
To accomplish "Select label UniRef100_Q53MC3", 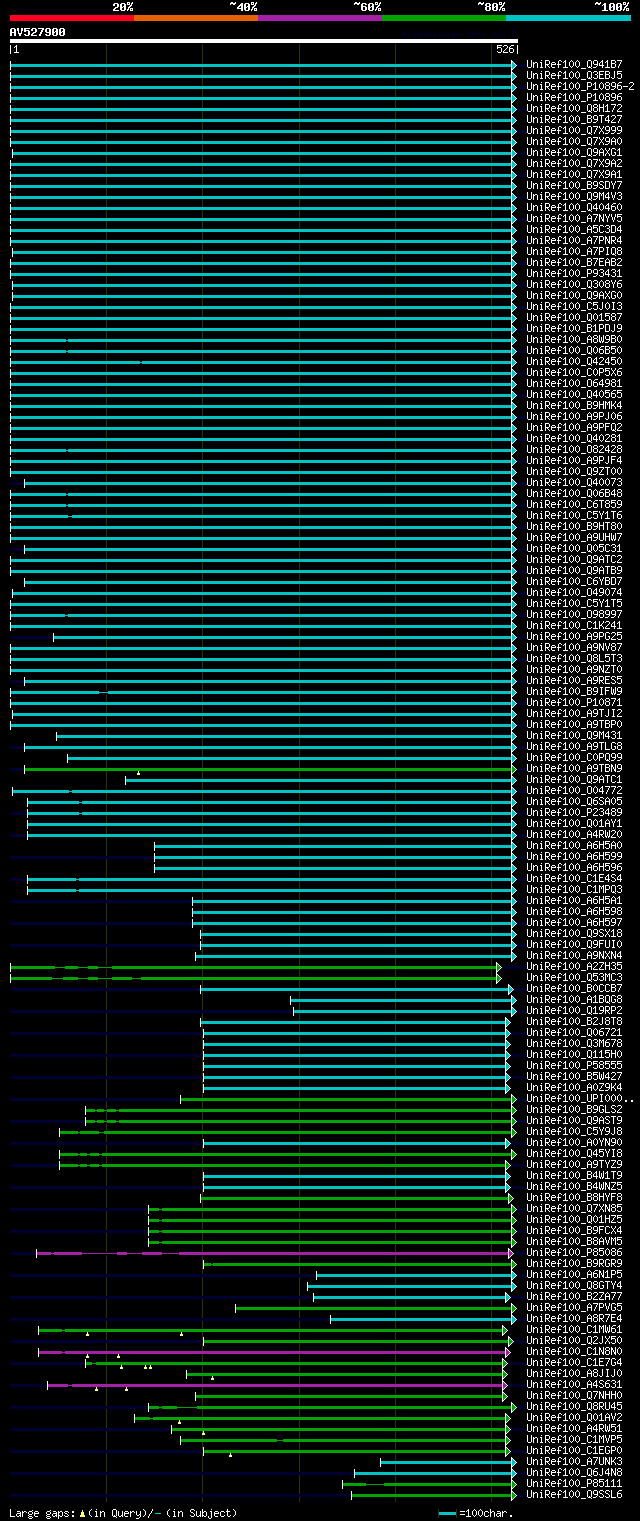I will pos(574,978).
